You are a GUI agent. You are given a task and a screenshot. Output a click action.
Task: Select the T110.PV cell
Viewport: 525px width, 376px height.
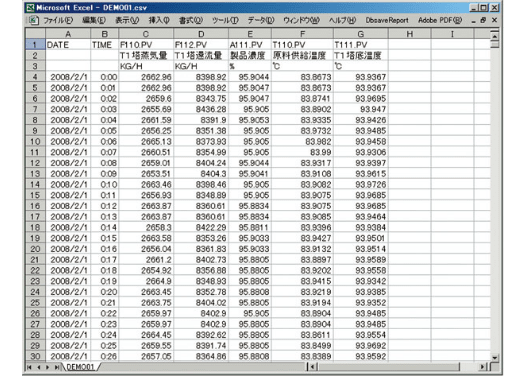pyautogui.click(x=302, y=45)
